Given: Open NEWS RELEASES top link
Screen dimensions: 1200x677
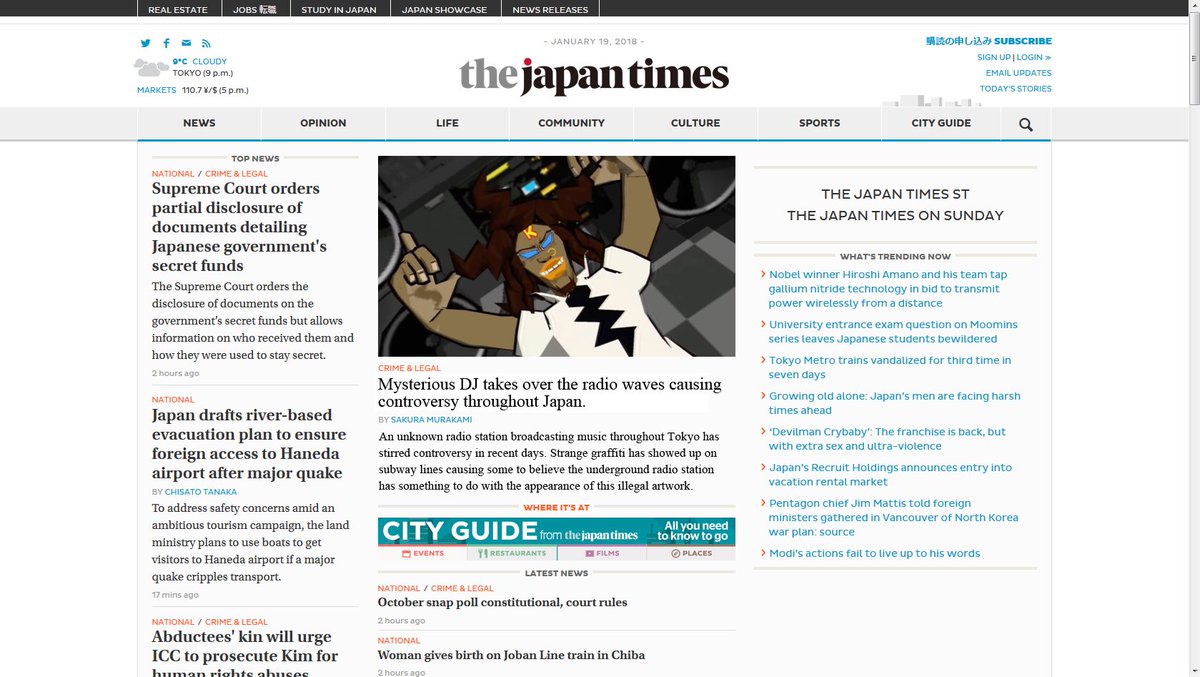Looking at the screenshot, I should coord(550,9).
